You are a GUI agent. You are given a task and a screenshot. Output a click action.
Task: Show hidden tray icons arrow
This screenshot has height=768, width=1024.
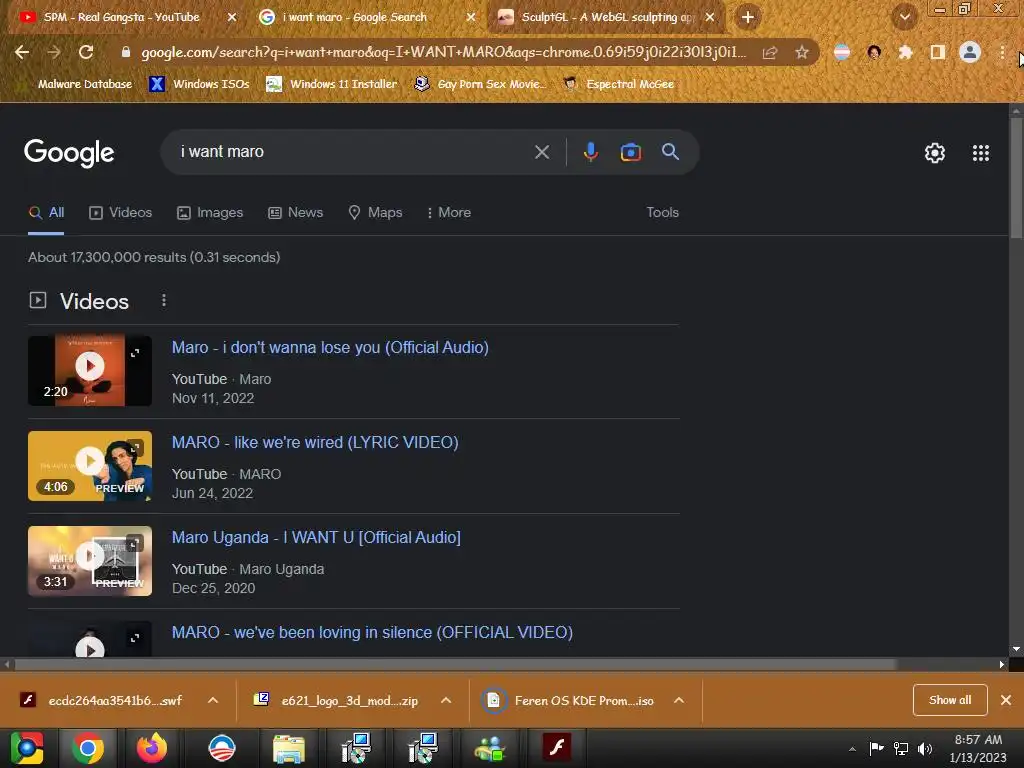[852, 749]
